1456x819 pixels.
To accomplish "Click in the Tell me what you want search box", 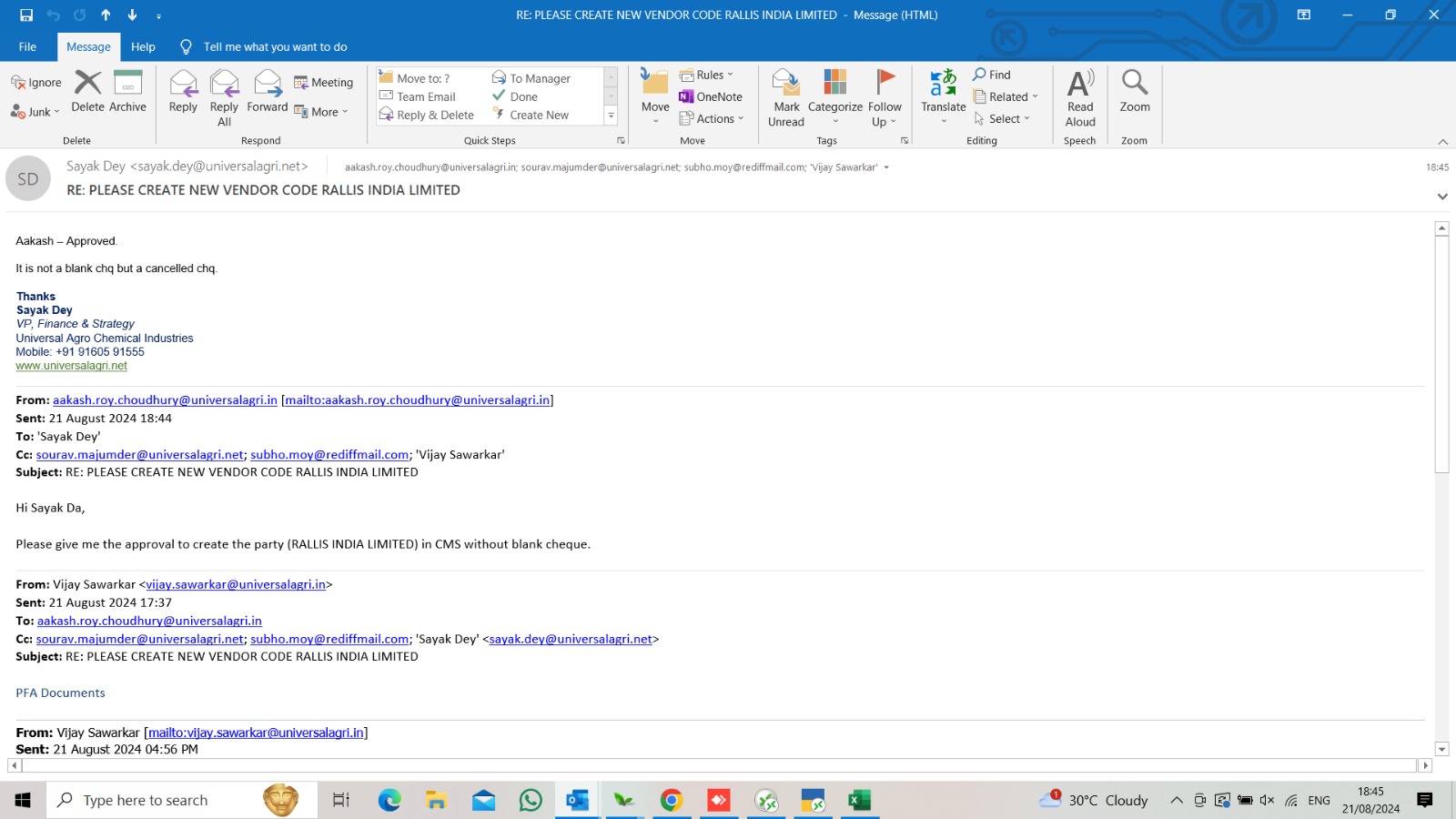I will (x=275, y=46).
